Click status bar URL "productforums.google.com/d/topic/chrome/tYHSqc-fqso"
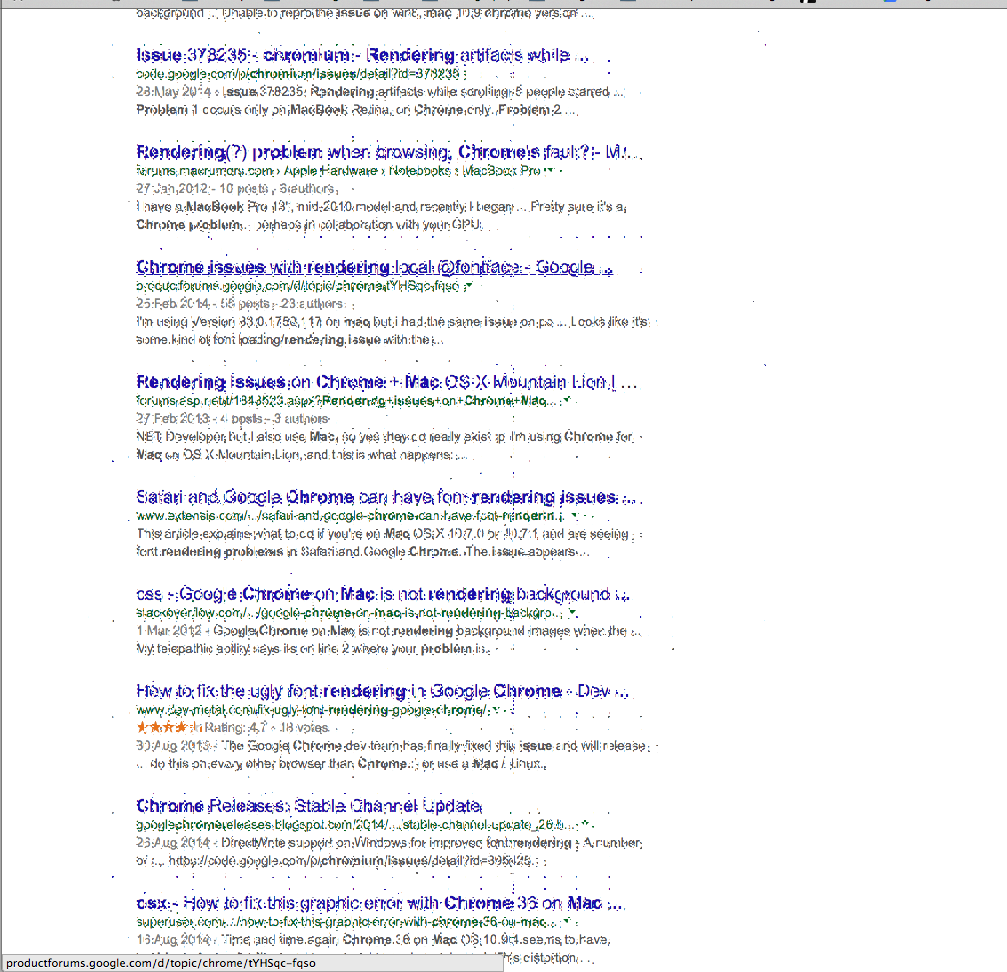This screenshot has width=1007, height=972. pyautogui.click(x=161, y=963)
